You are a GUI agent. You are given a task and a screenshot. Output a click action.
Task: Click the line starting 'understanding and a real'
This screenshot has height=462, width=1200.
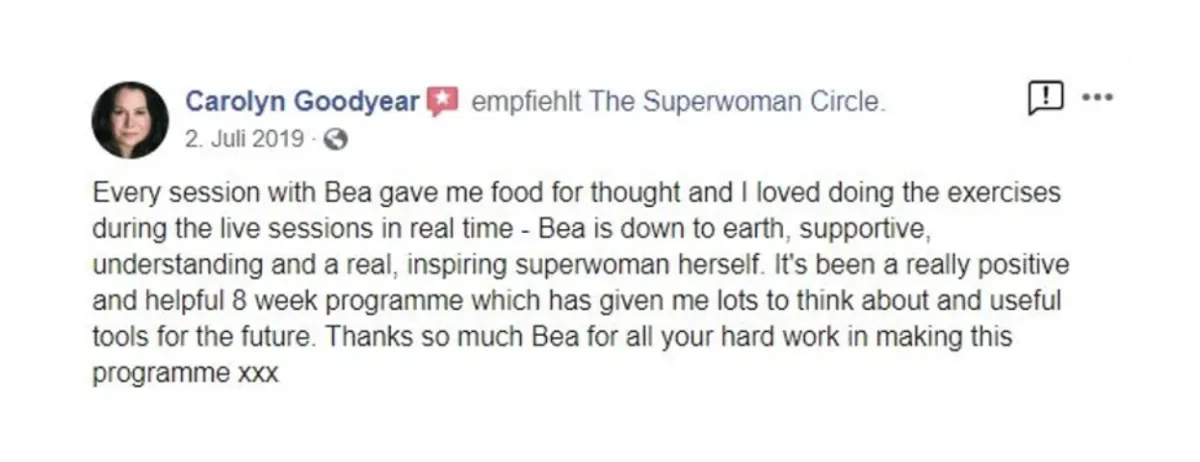(x=581, y=264)
